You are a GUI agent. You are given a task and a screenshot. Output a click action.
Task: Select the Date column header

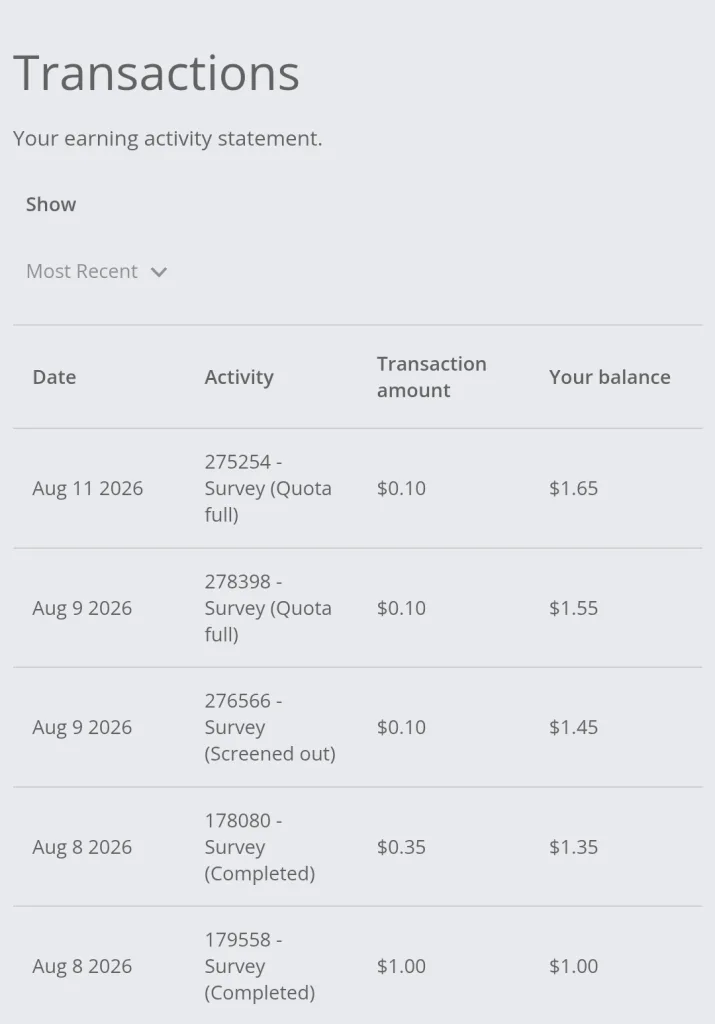pos(54,377)
